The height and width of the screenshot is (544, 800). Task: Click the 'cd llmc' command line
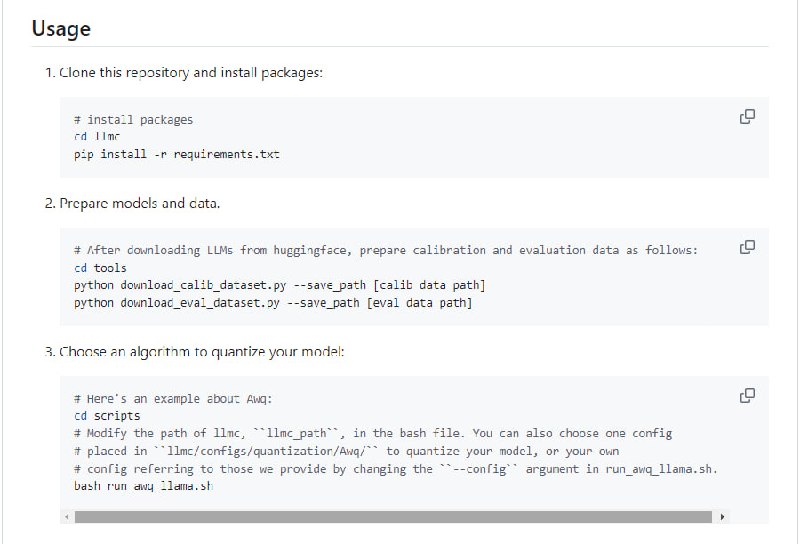(97, 137)
